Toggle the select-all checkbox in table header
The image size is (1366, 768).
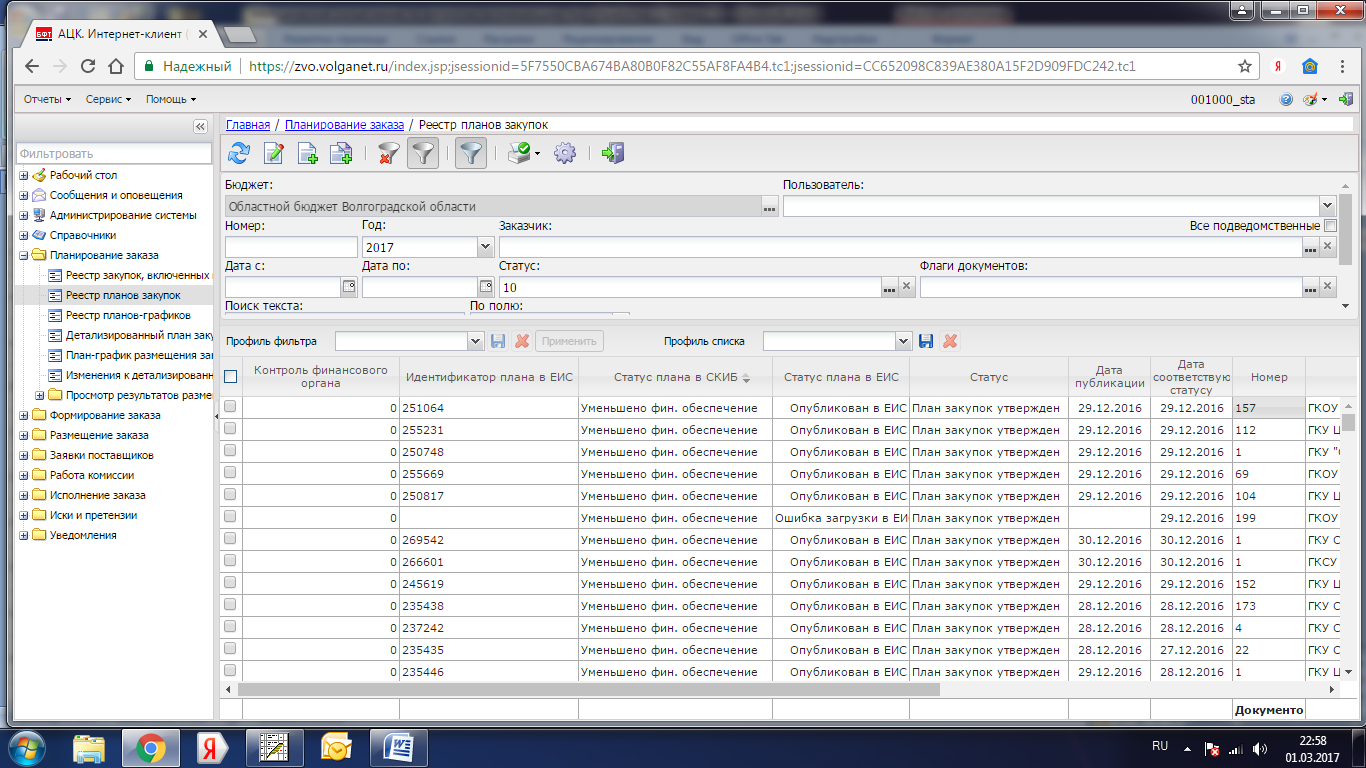coord(231,377)
